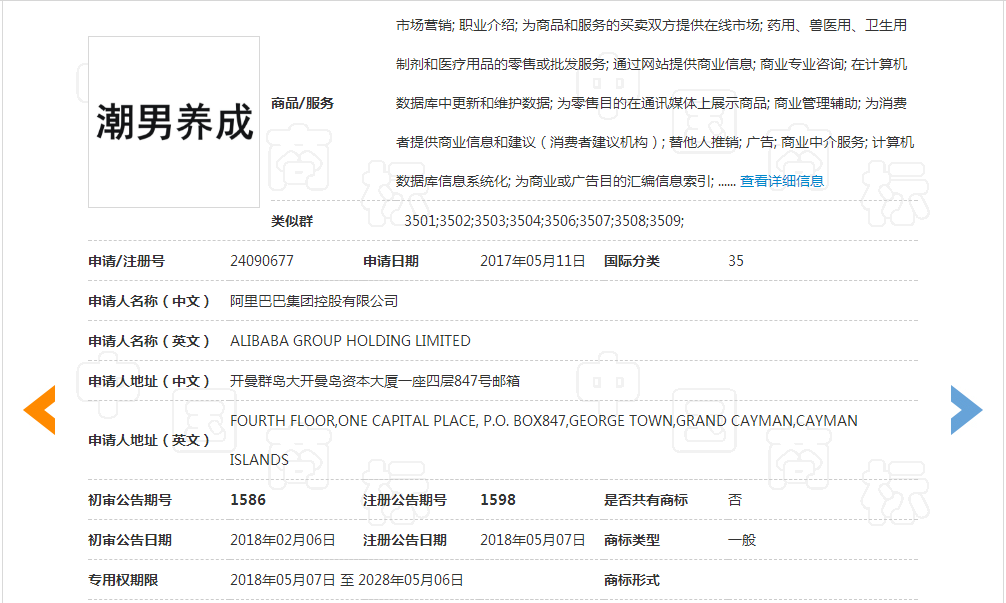Click the 申请/注册号 label
The width and height of the screenshot is (1006, 603).
click(126, 262)
